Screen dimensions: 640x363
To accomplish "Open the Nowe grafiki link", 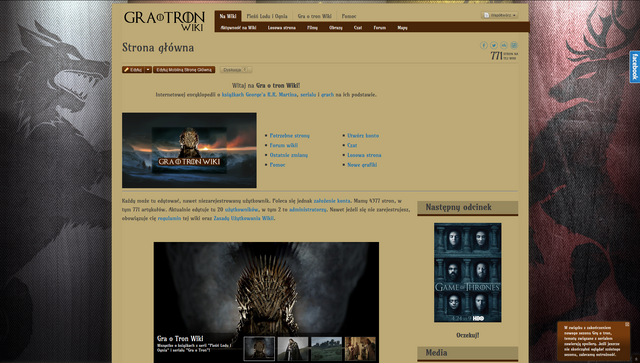I will 362,165.
